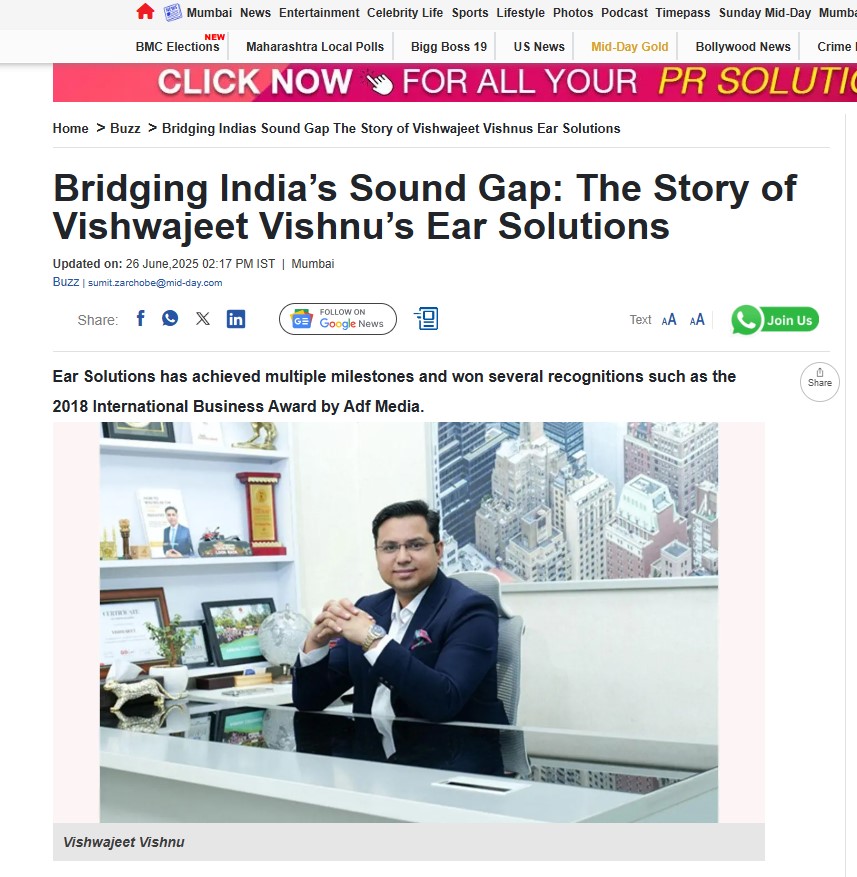Decrease article text size
The width and height of the screenshot is (857, 877).
click(669, 319)
